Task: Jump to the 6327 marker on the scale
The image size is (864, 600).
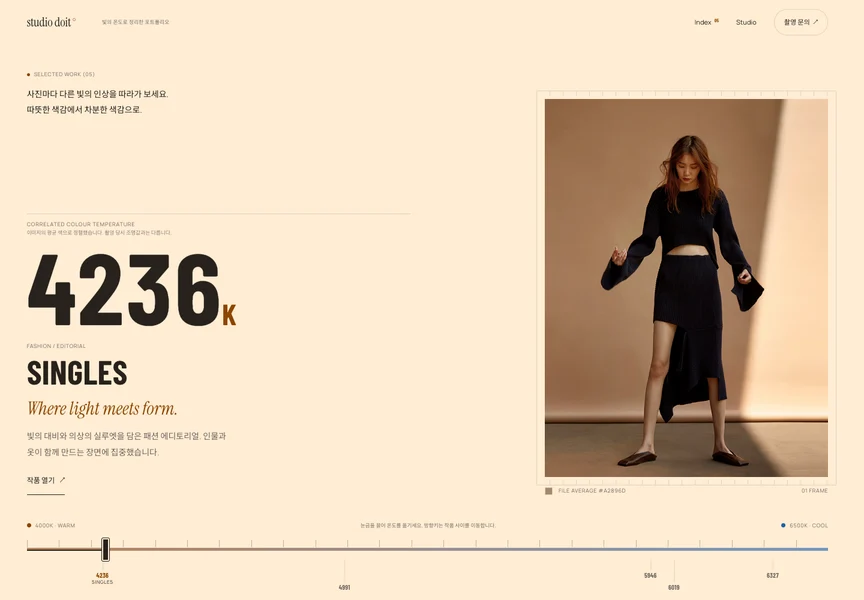Action: (773, 575)
